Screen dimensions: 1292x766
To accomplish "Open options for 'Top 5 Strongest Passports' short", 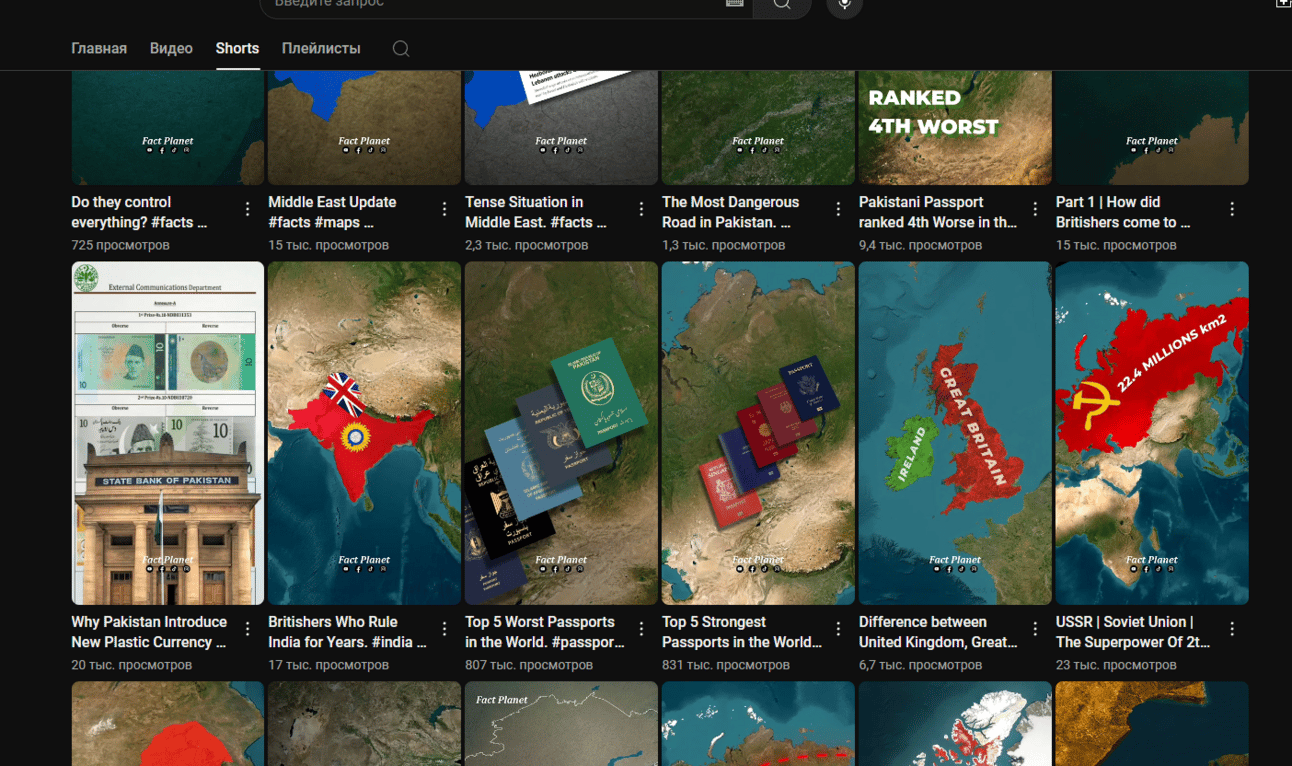I will [838, 629].
